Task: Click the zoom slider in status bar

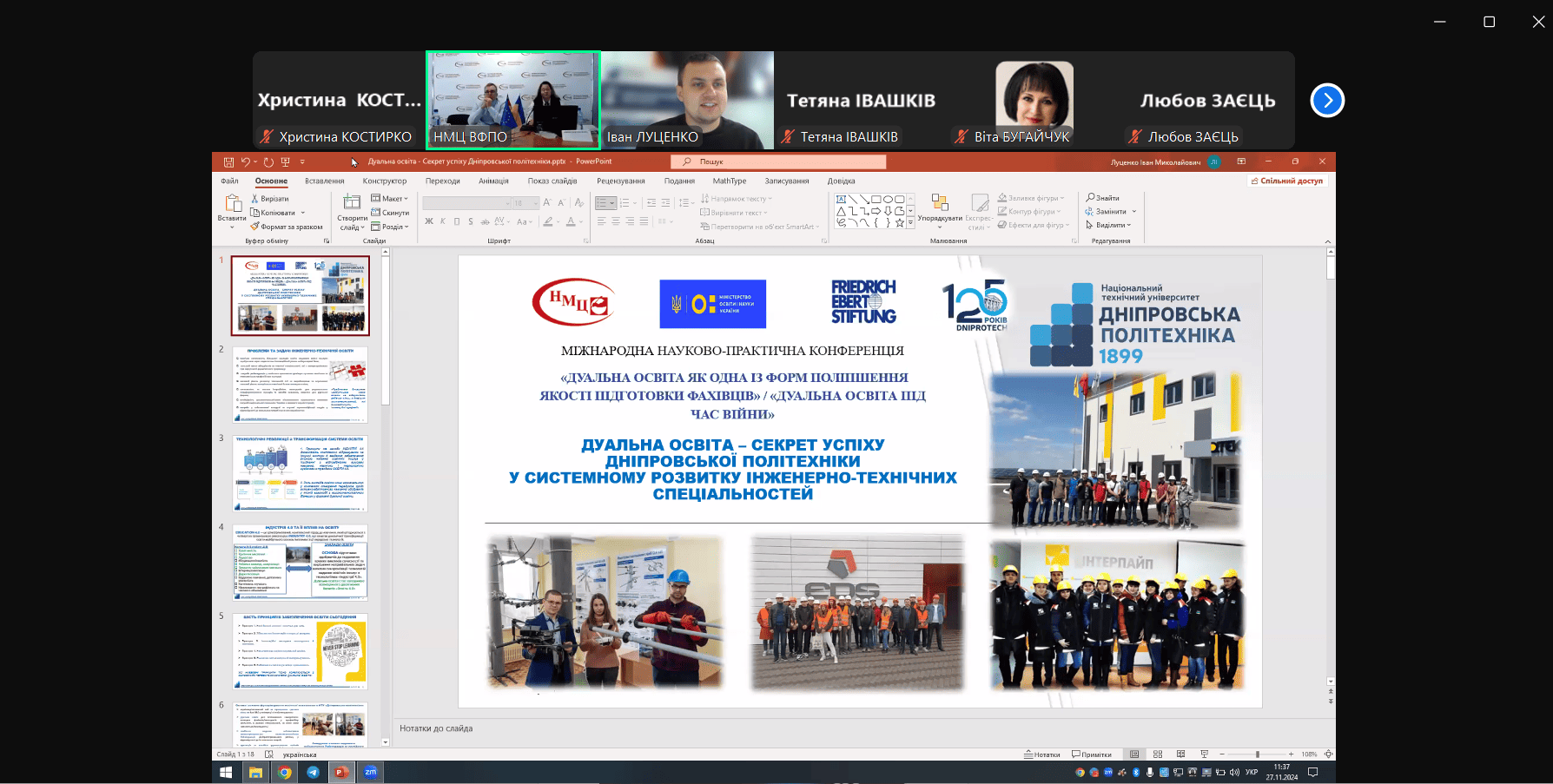Action: pyautogui.click(x=1257, y=754)
